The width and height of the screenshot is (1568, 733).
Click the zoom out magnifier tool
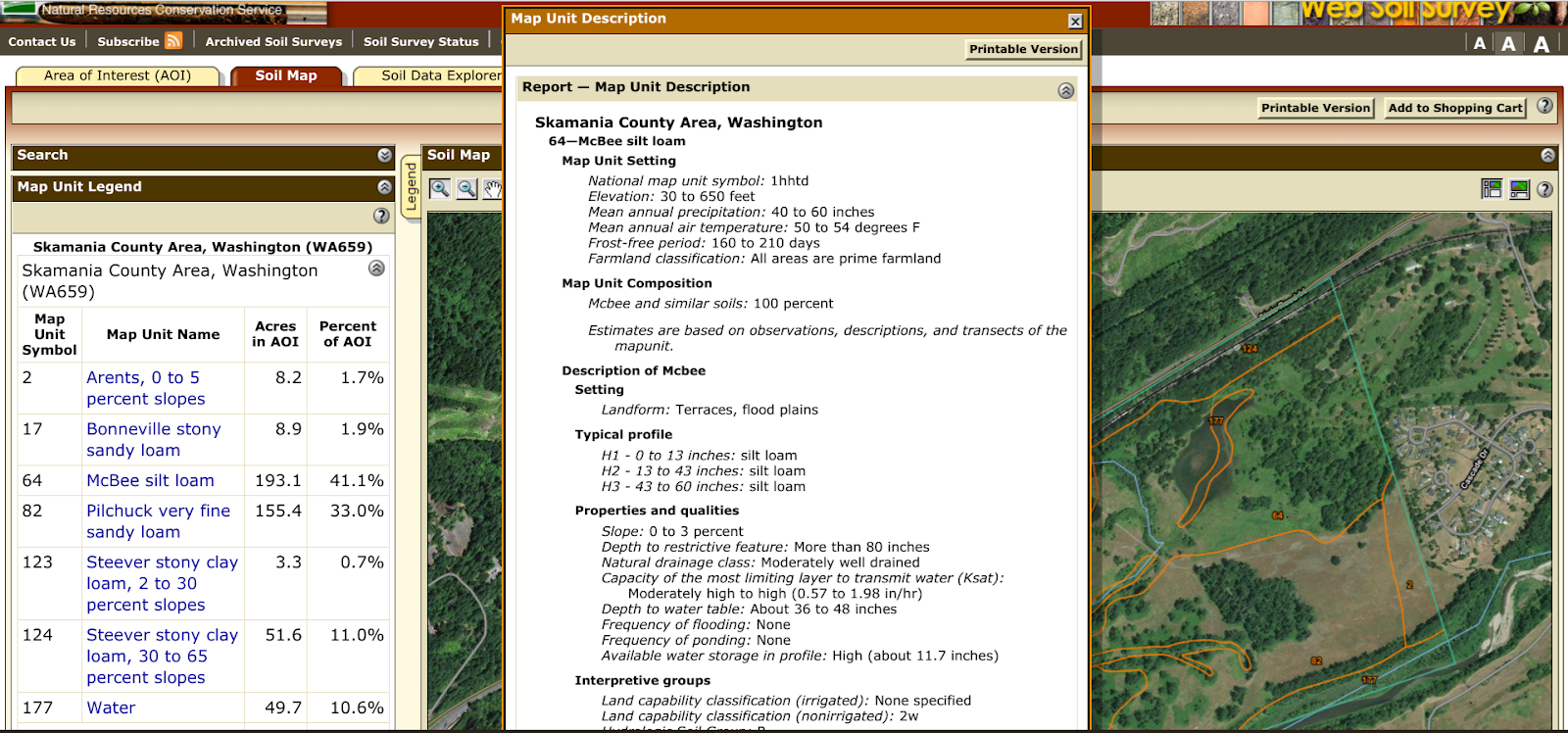pyautogui.click(x=467, y=189)
